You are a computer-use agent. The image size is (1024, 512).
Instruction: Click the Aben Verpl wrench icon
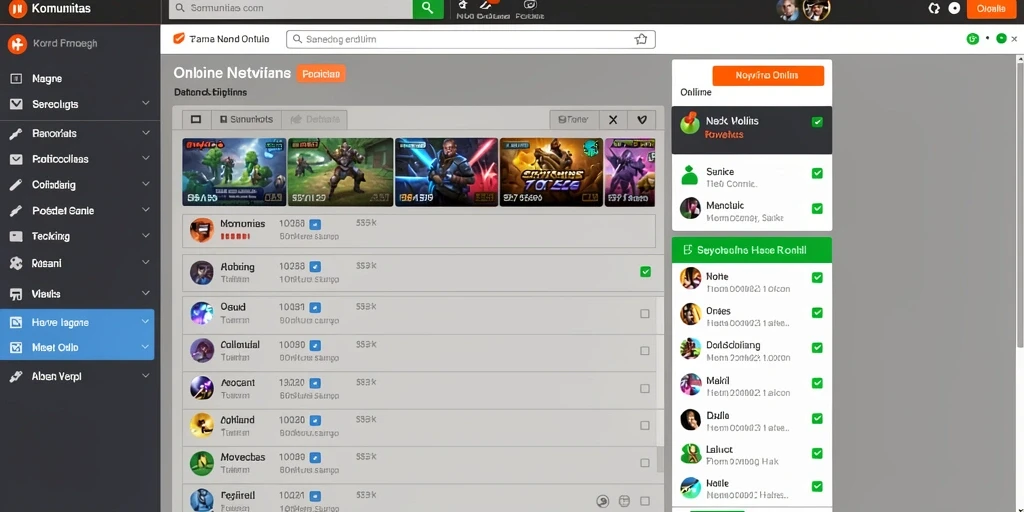[17, 376]
